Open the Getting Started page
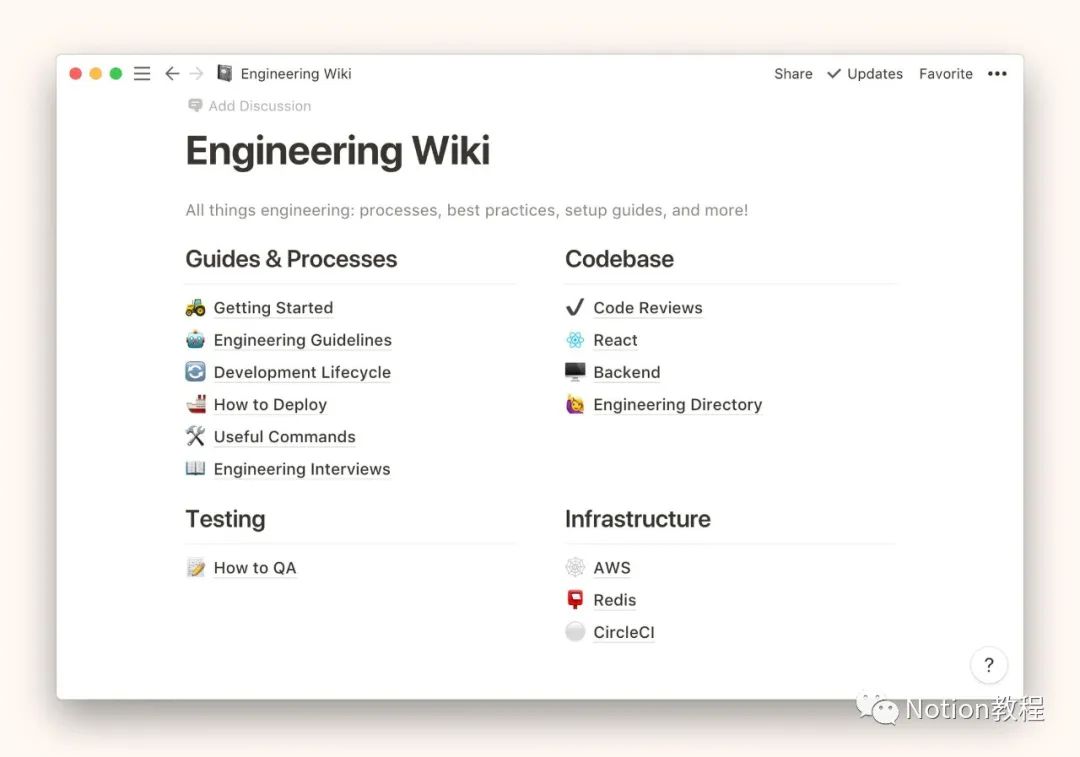Viewport: 1080px width, 757px height. [x=273, y=307]
